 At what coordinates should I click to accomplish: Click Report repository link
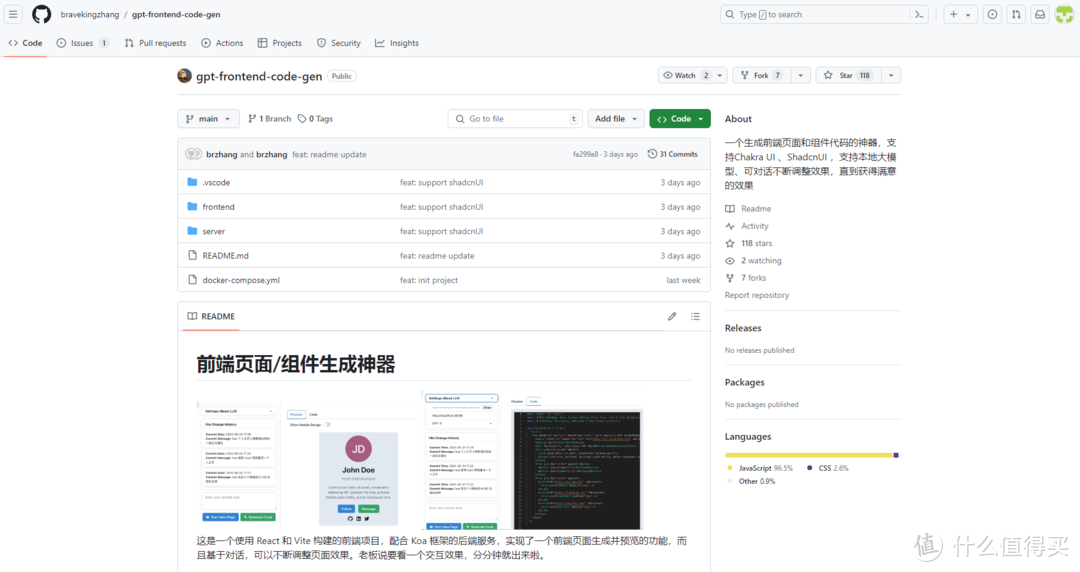[756, 295]
